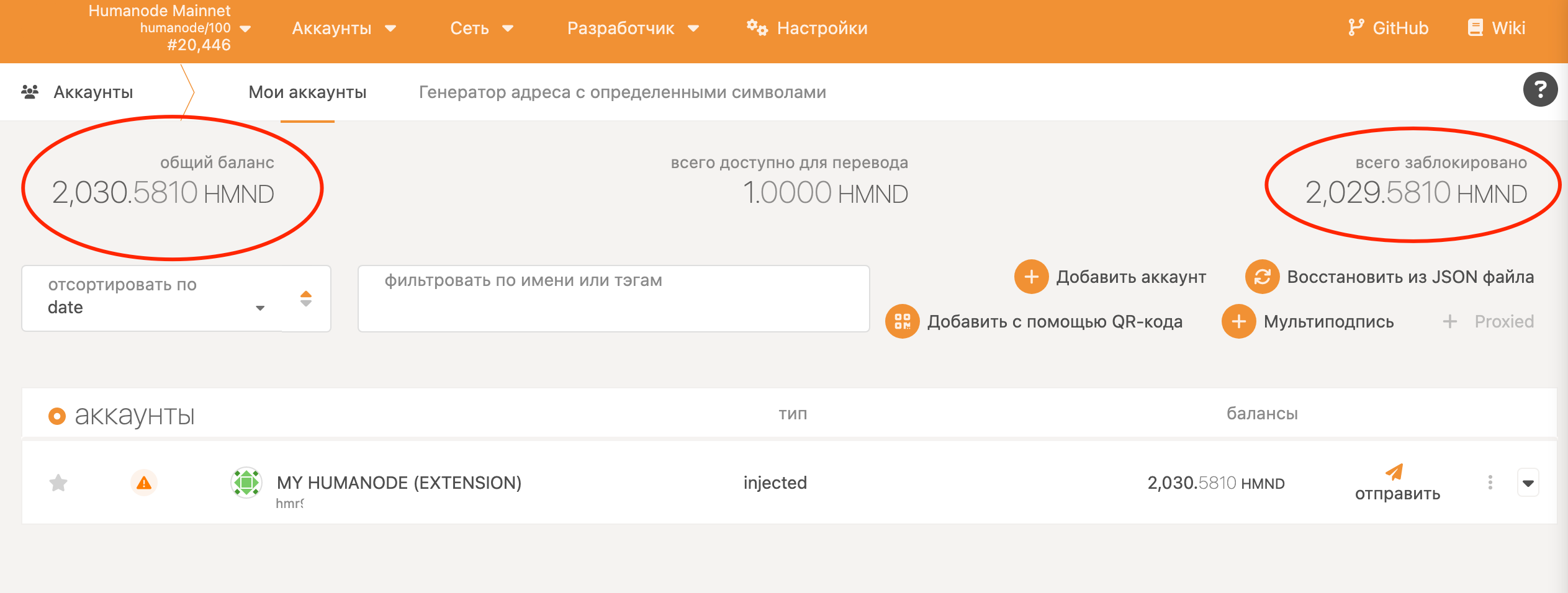Expand the Аккаунты top menu
The width and height of the screenshot is (1568, 593).
tap(345, 28)
